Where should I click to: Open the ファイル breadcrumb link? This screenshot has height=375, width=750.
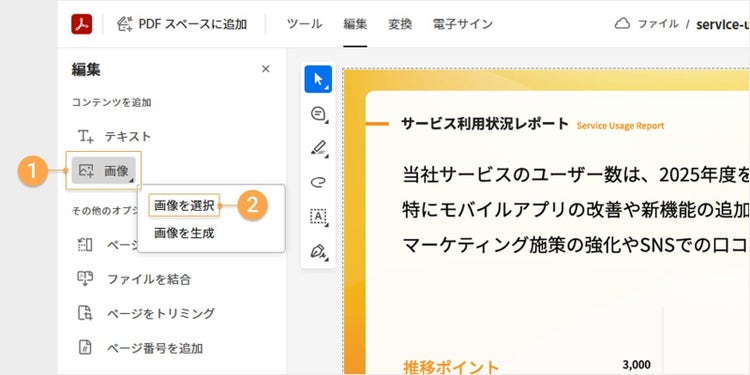pyautogui.click(x=658, y=24)
